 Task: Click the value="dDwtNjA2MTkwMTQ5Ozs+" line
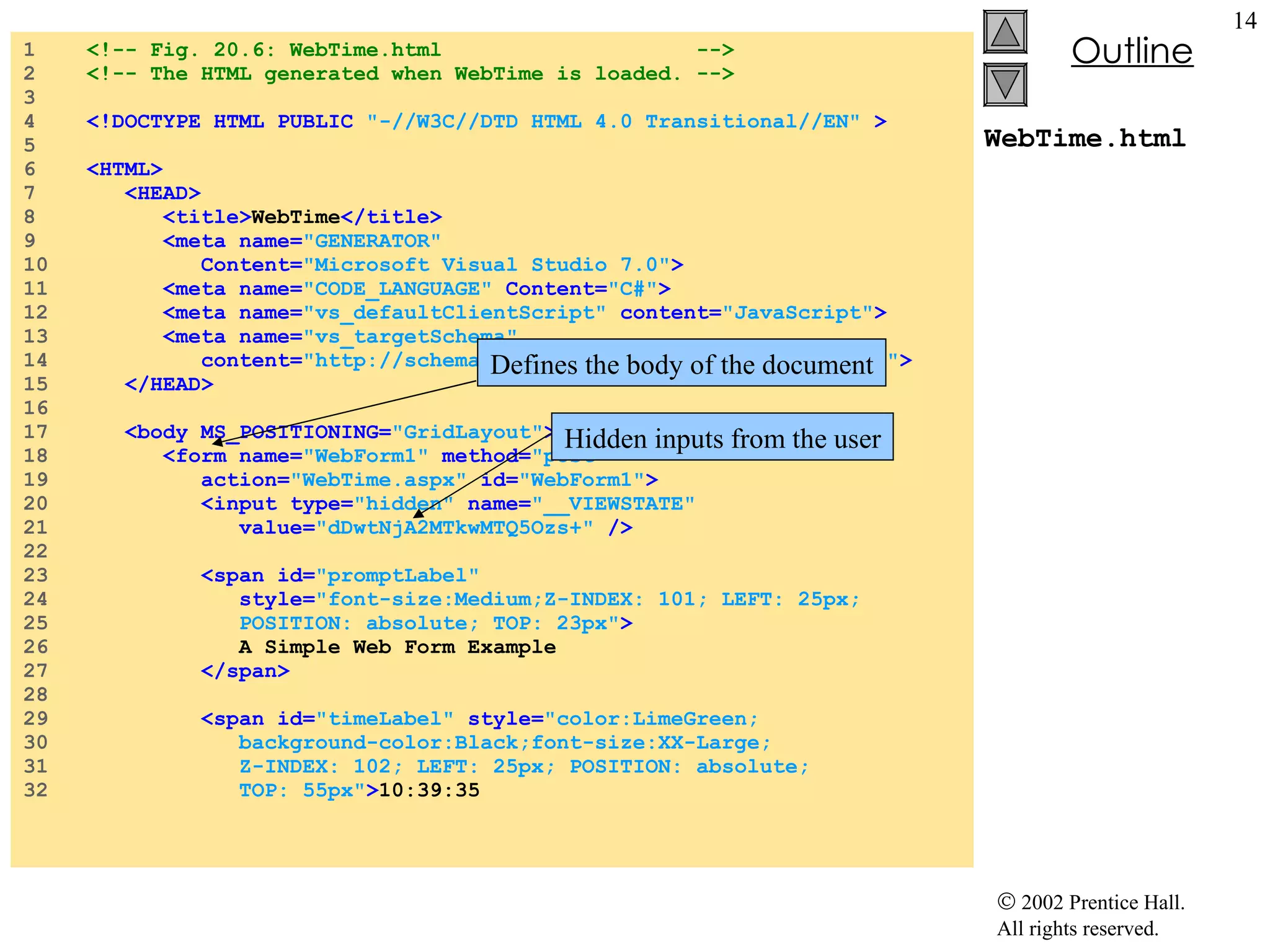435,528
